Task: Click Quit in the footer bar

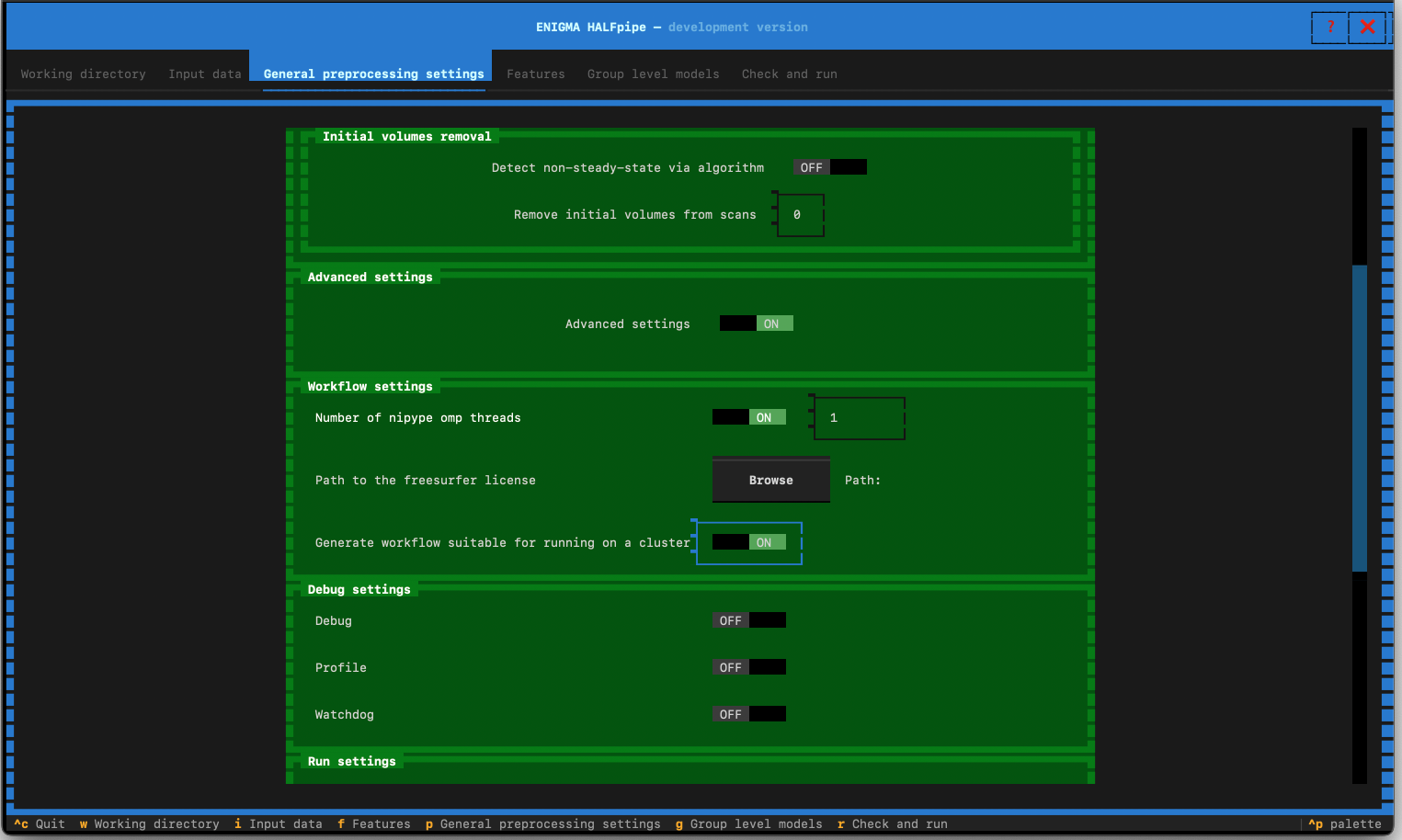Action: click(x=40, y=823)
